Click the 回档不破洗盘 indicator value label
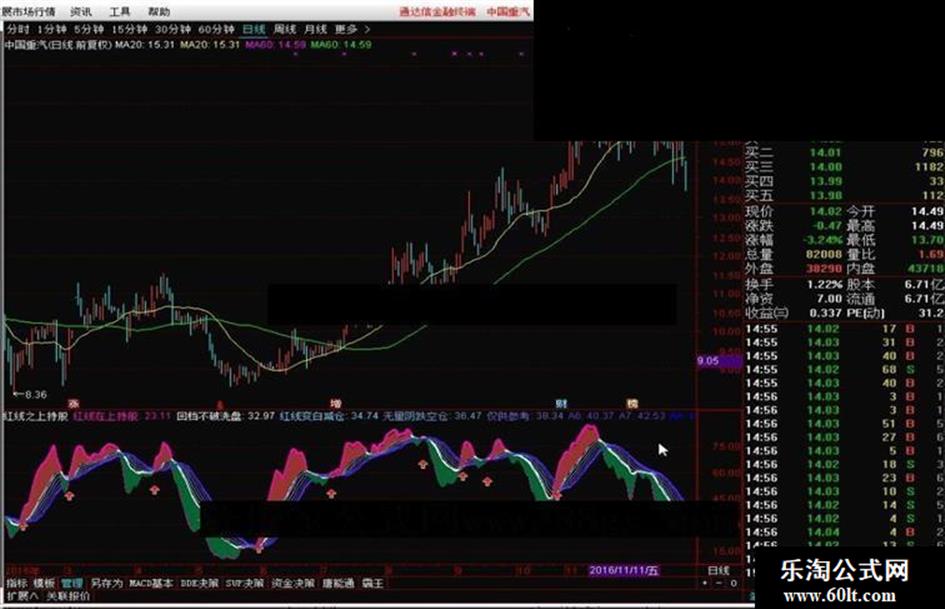The image size is (945, 609). [225, 416]
